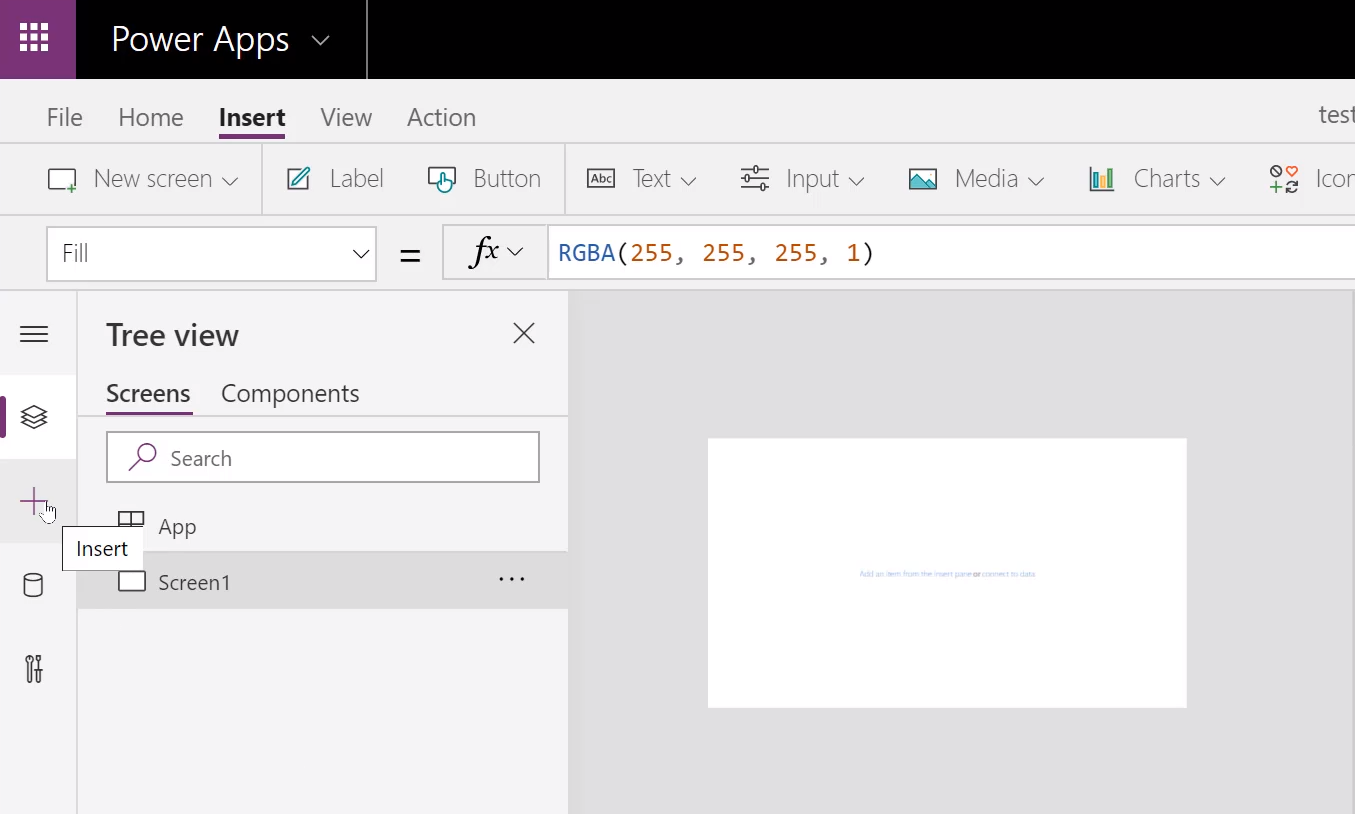Viewport: 1355px width, 814px height.
Task: Open the Media controls dropdown
Action: tap(976, 179)
